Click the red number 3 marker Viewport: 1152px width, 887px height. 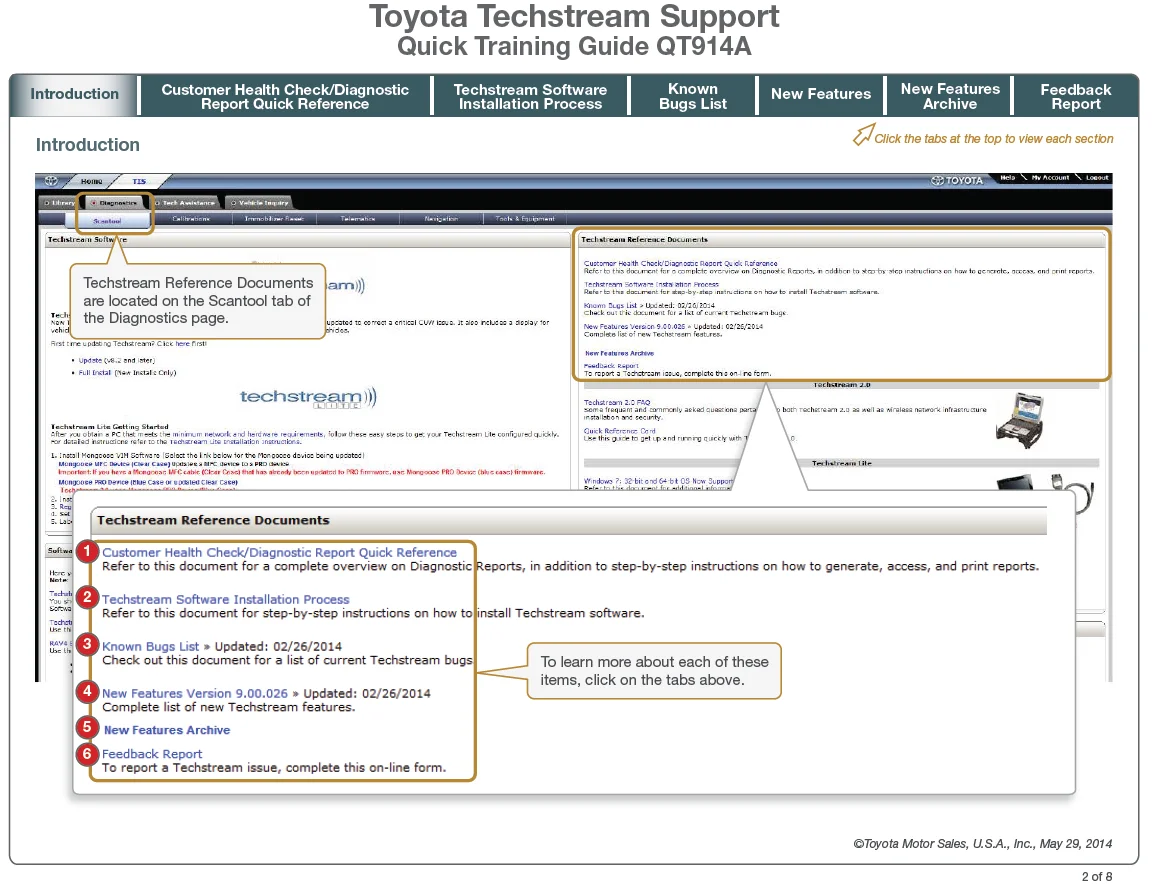pos(89,645)
